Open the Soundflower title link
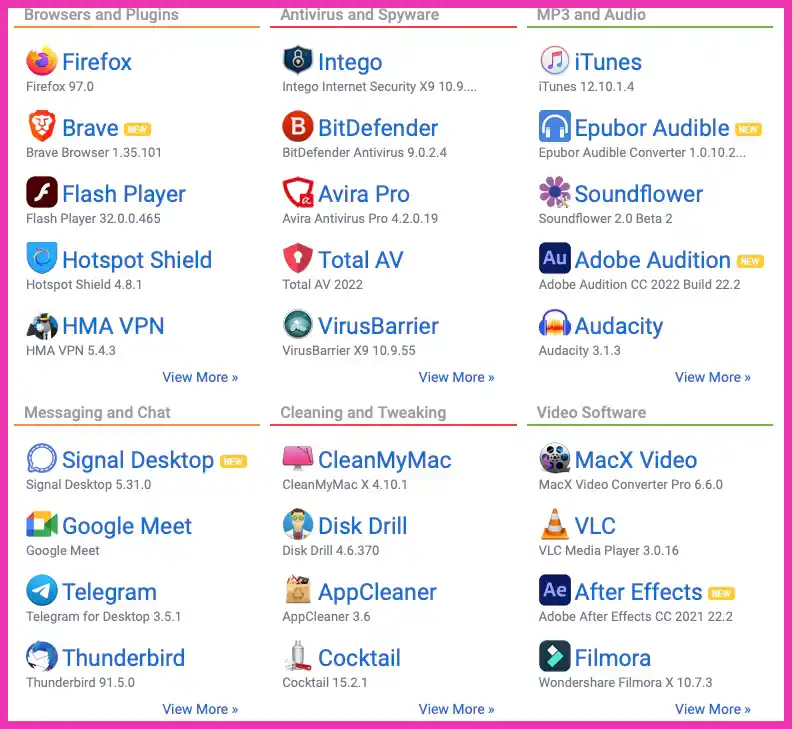Viewport: 792px width, 729px height. point(638,194)
